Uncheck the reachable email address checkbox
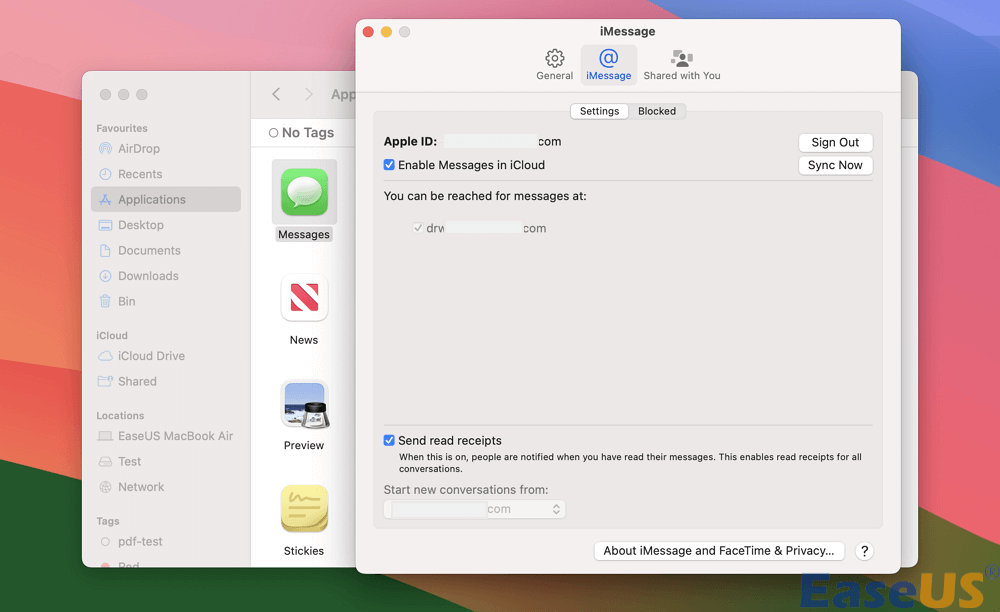1000x612 pixels. coord(418,228)
